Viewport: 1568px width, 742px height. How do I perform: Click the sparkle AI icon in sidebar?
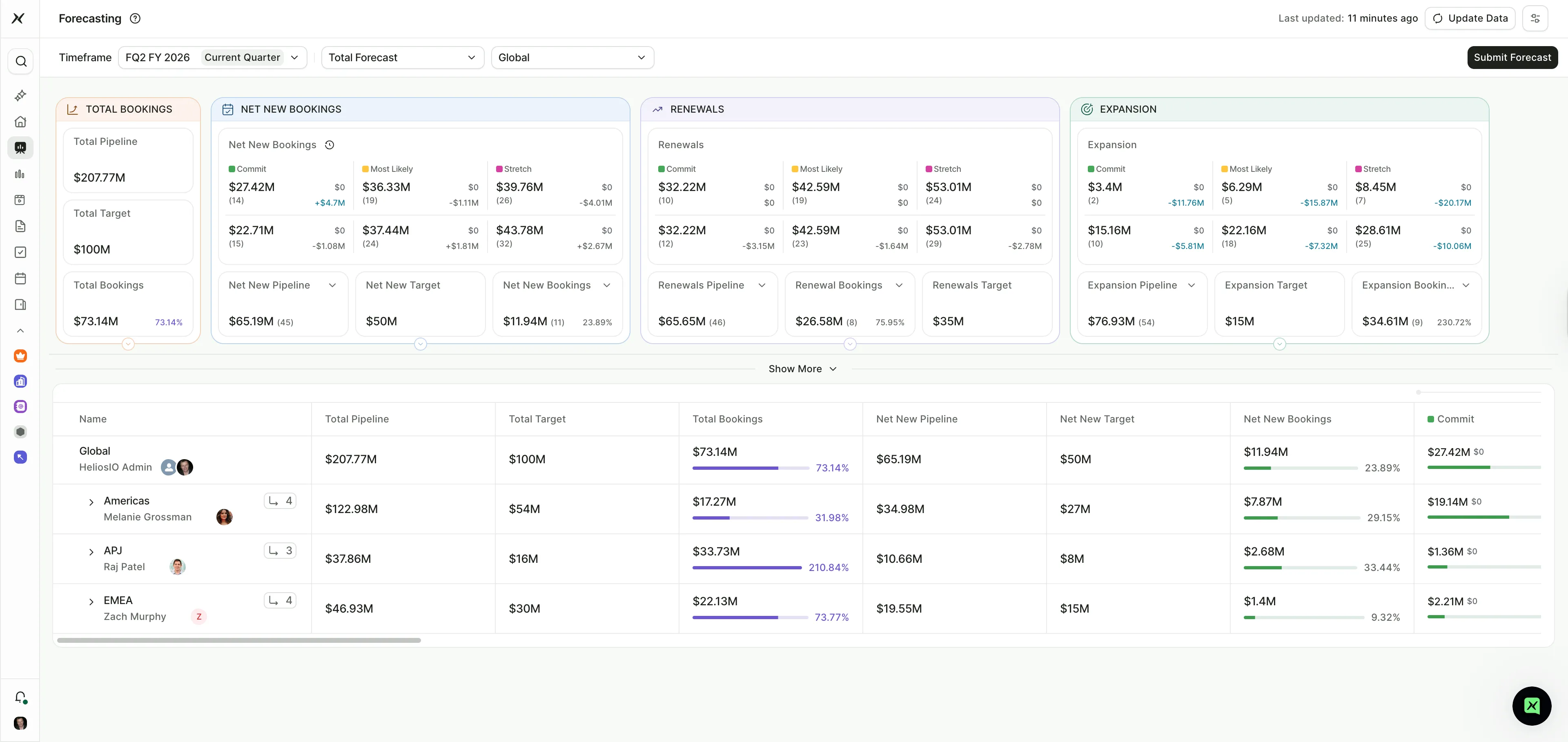tap(21, 96)
